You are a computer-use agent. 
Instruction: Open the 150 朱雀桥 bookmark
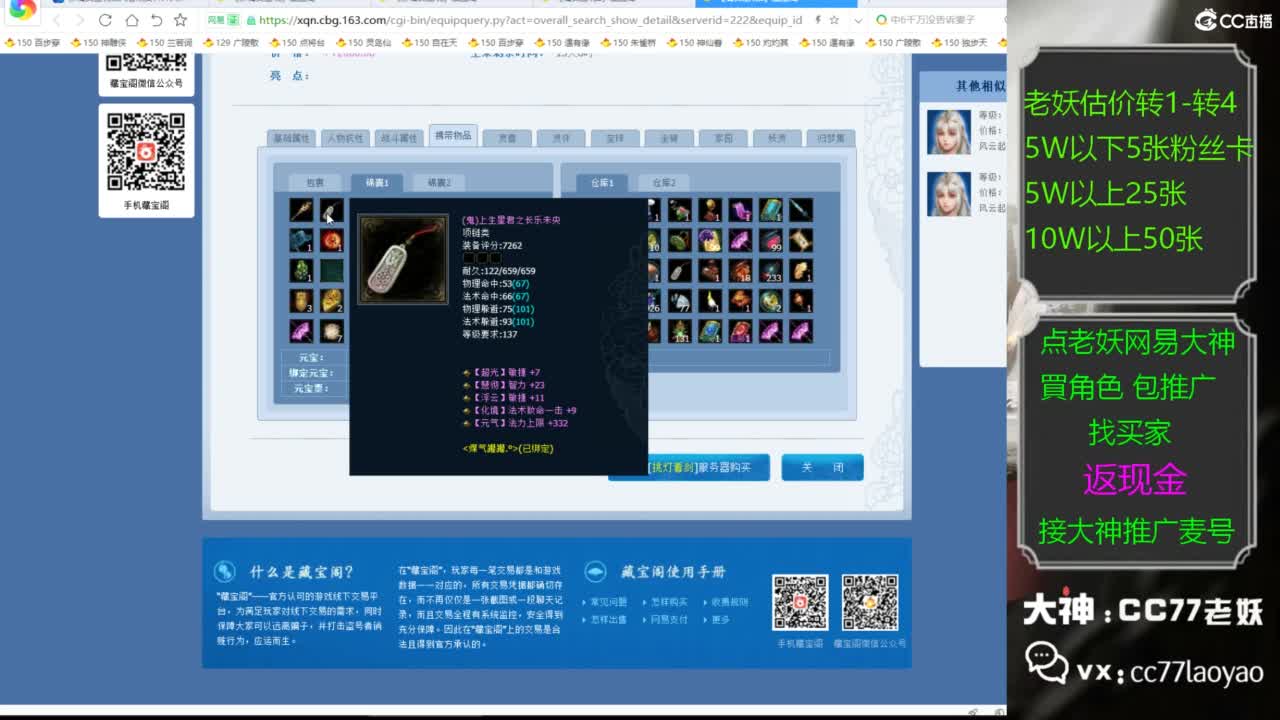pos(626,43)
